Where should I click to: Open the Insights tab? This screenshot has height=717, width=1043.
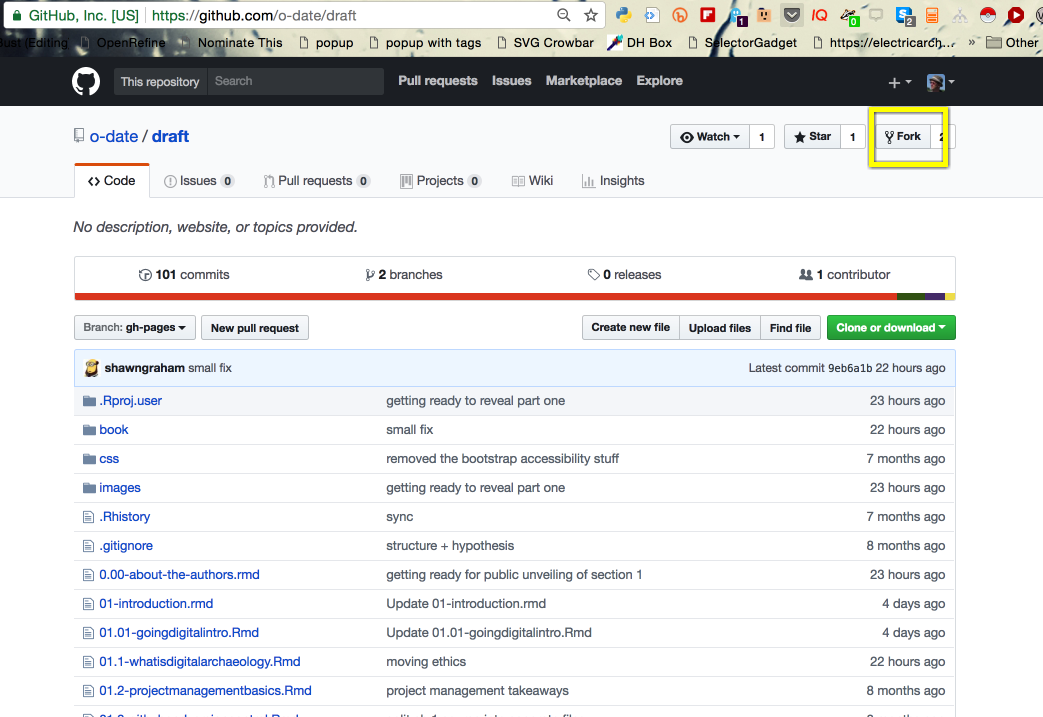(x=613, y=181)
